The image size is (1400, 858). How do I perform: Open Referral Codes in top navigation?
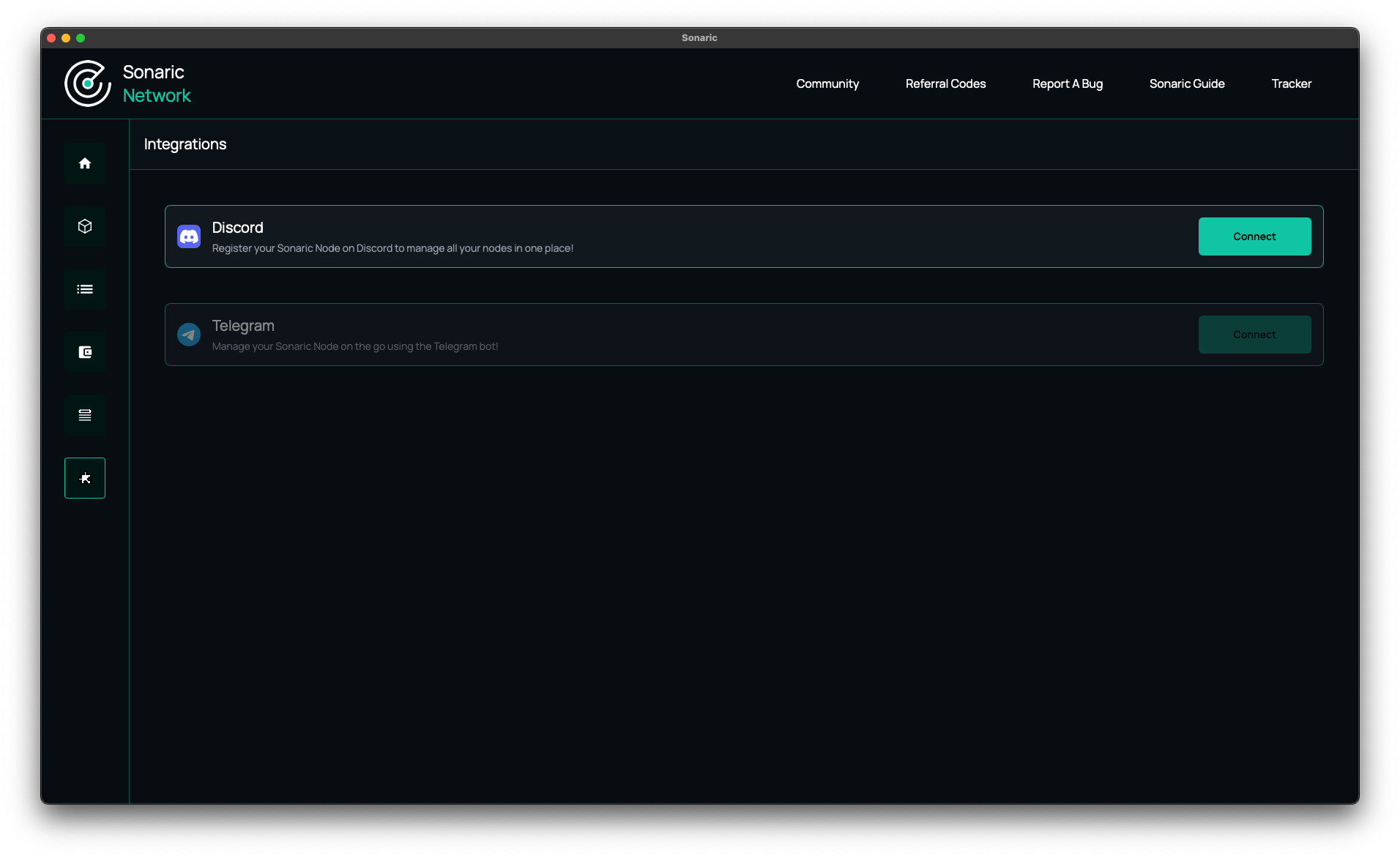coord(945,83)
